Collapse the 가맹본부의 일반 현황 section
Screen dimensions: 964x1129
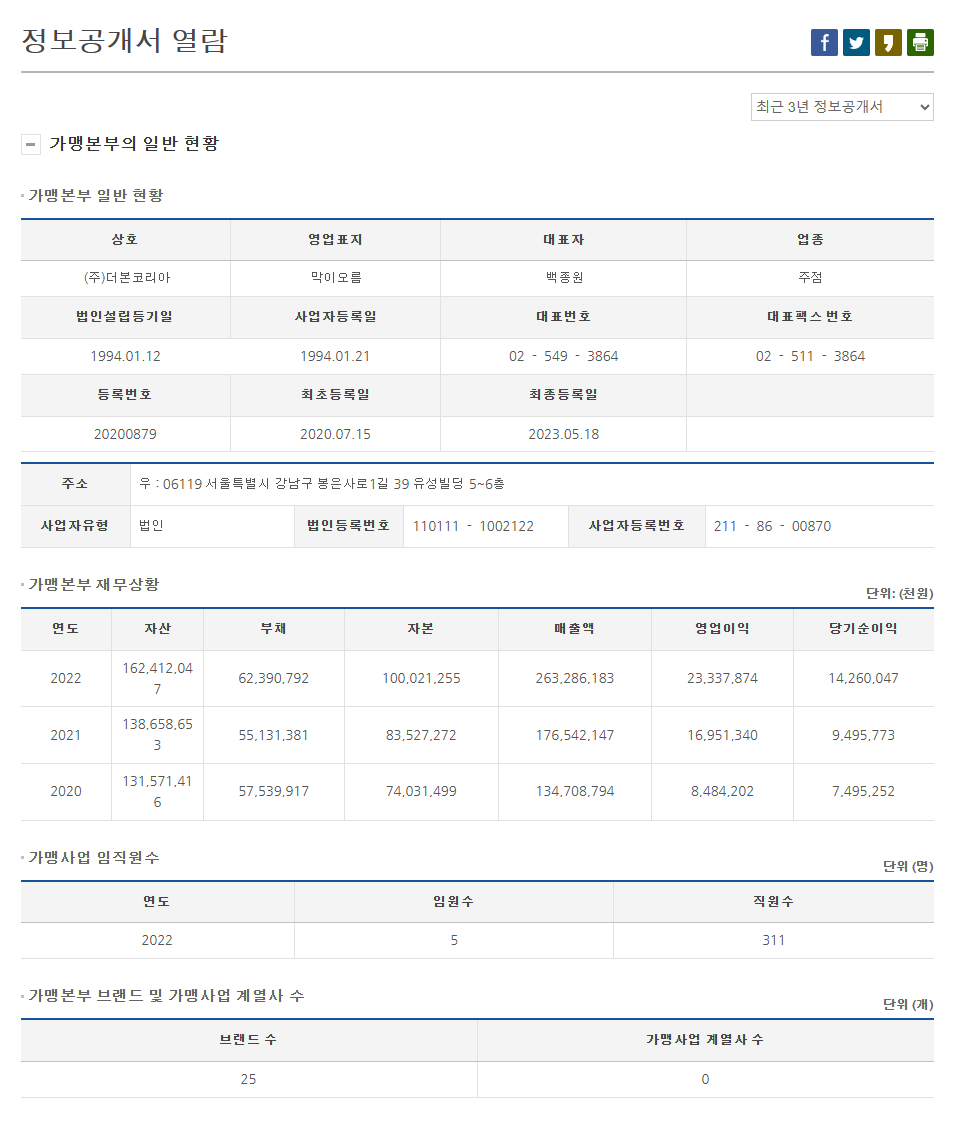pyautogui.click(x=30, y=144)
